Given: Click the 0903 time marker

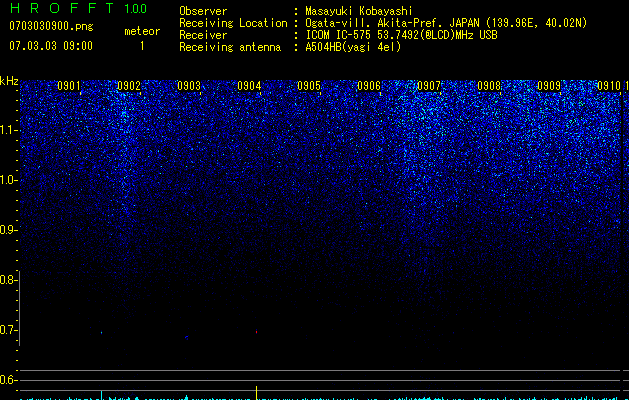Looking at the screenshot, I should [189, 86].
